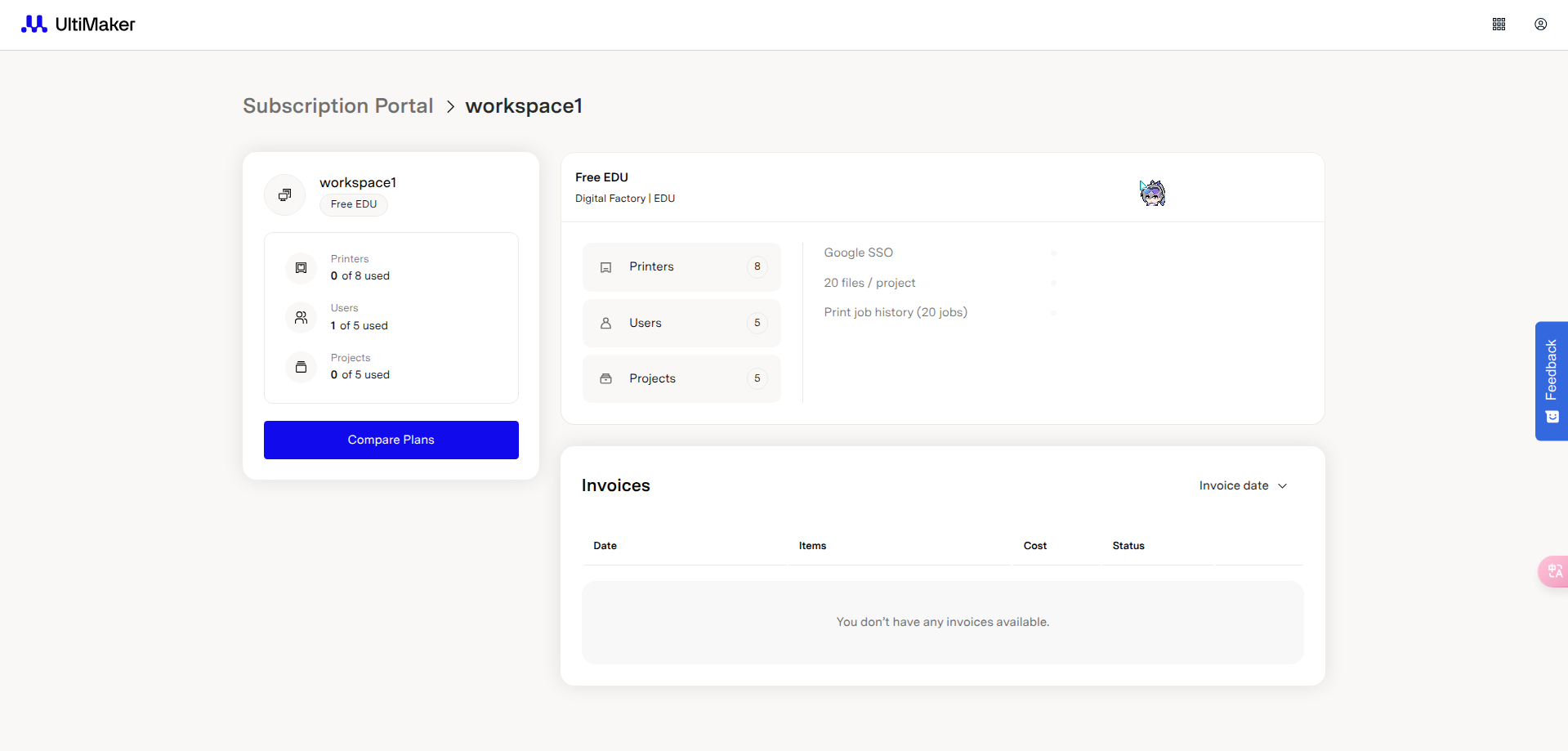Select the Printers plan tile
This screenshot has width=1568, height=751.
coord(681,267)
